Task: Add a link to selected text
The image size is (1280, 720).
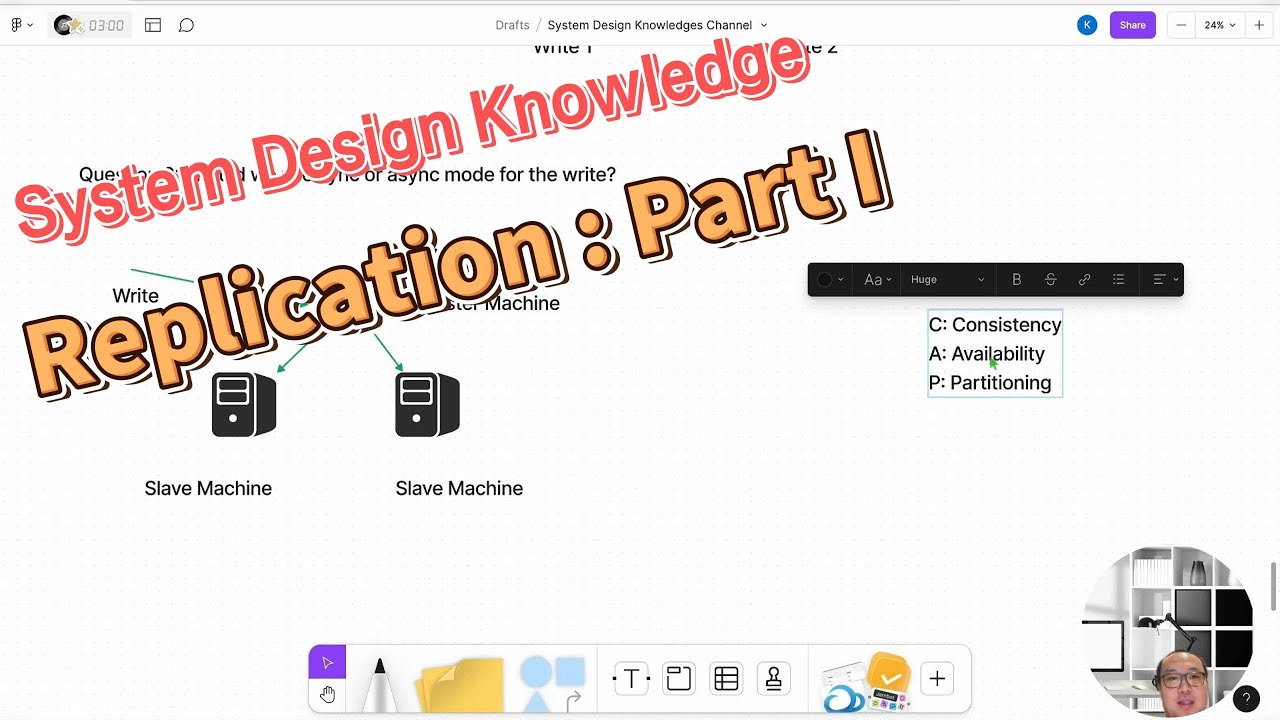Action: tap(1084, 280)
